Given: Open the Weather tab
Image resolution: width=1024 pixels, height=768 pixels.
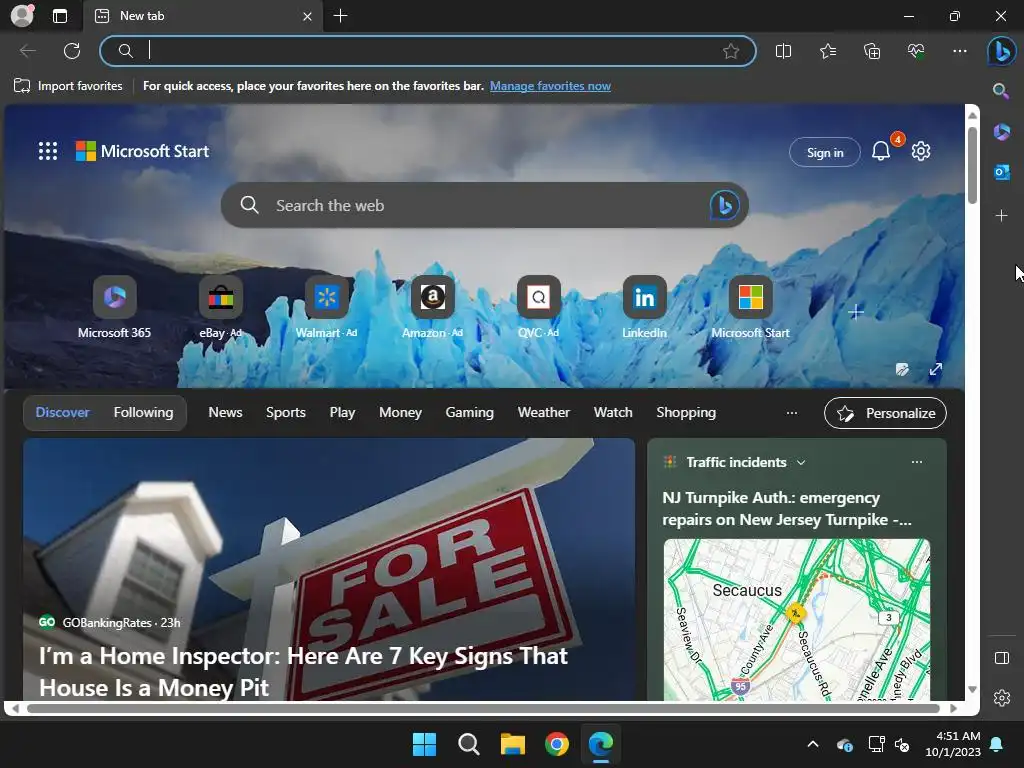Looking at the screenshot, I should tap(543, 413).
